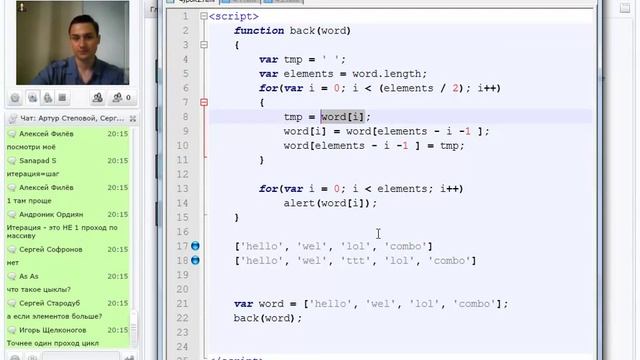The width and height of the screenshot is (640, 360).
Task: Click chat sender 'Игорь Щелконогов'
Action: 53,330
